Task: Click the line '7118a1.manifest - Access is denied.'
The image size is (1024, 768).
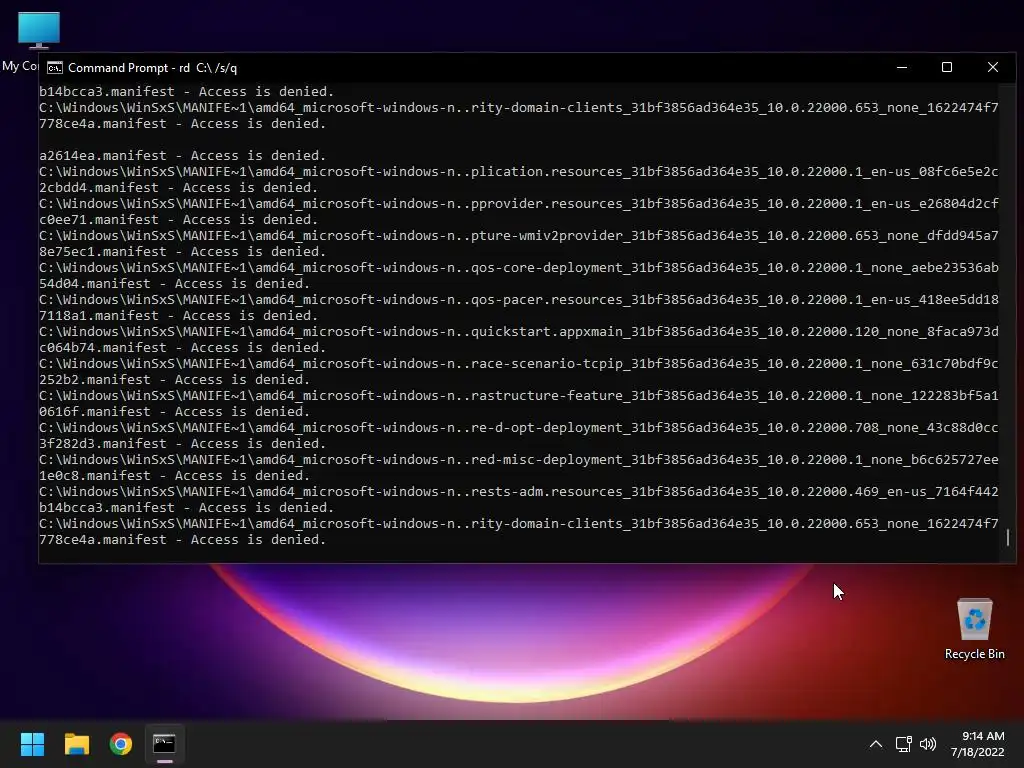Action: (178, 315)
